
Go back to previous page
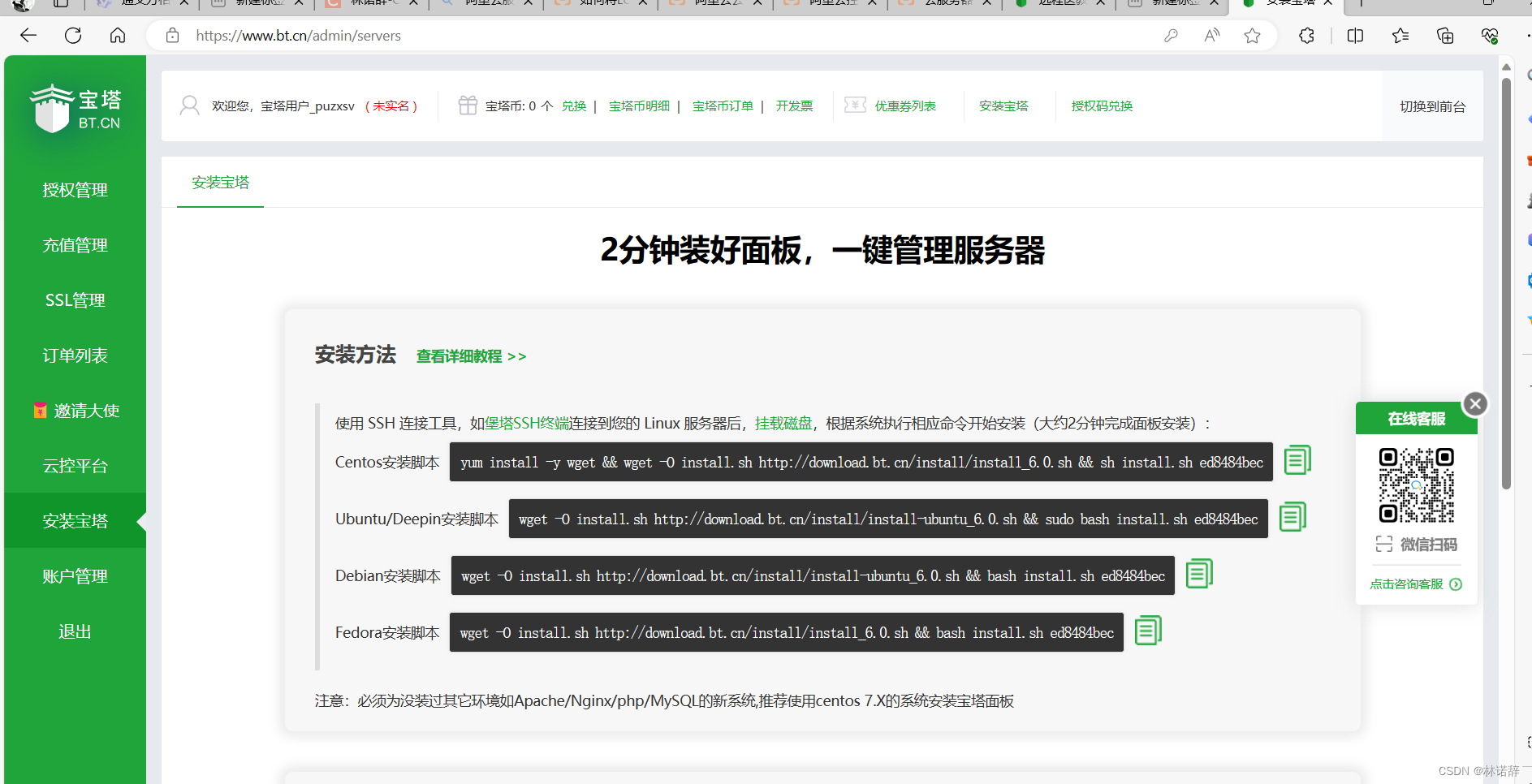click(x=28, y=36)
